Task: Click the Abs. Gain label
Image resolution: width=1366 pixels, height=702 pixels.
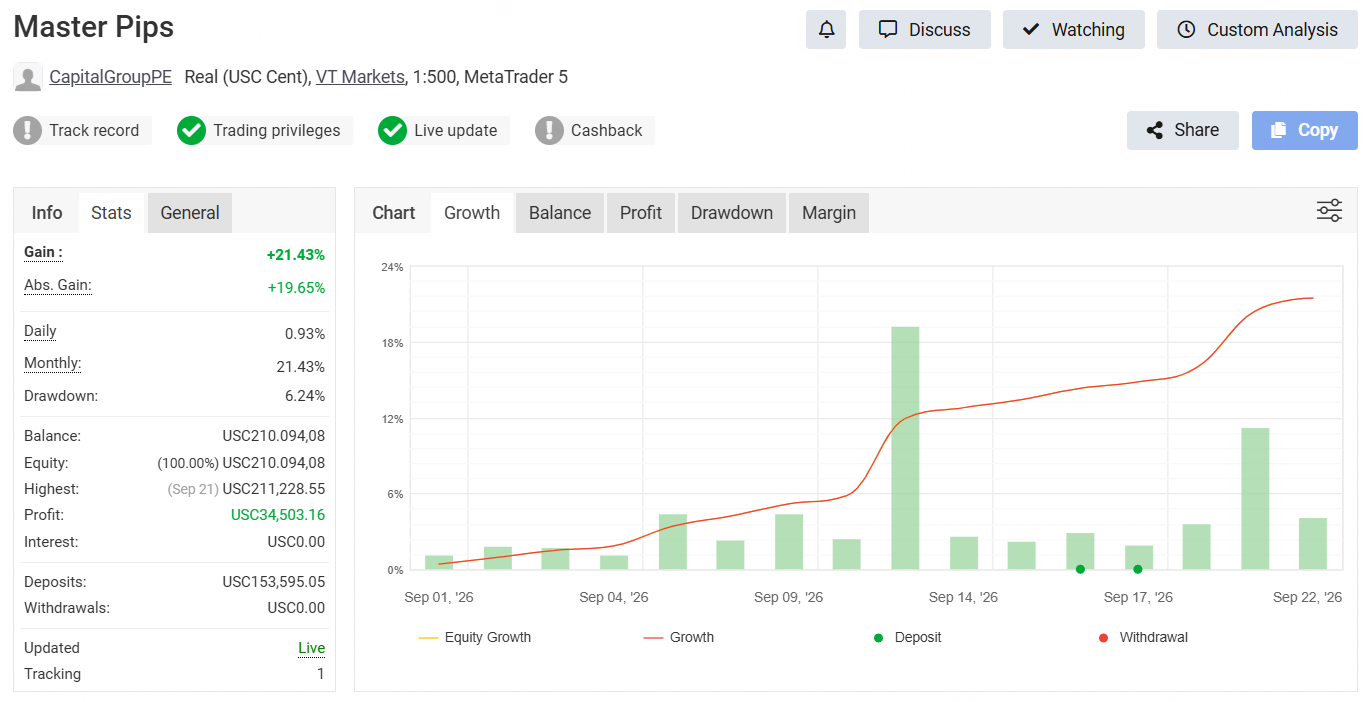Action: tap(58, 286)
